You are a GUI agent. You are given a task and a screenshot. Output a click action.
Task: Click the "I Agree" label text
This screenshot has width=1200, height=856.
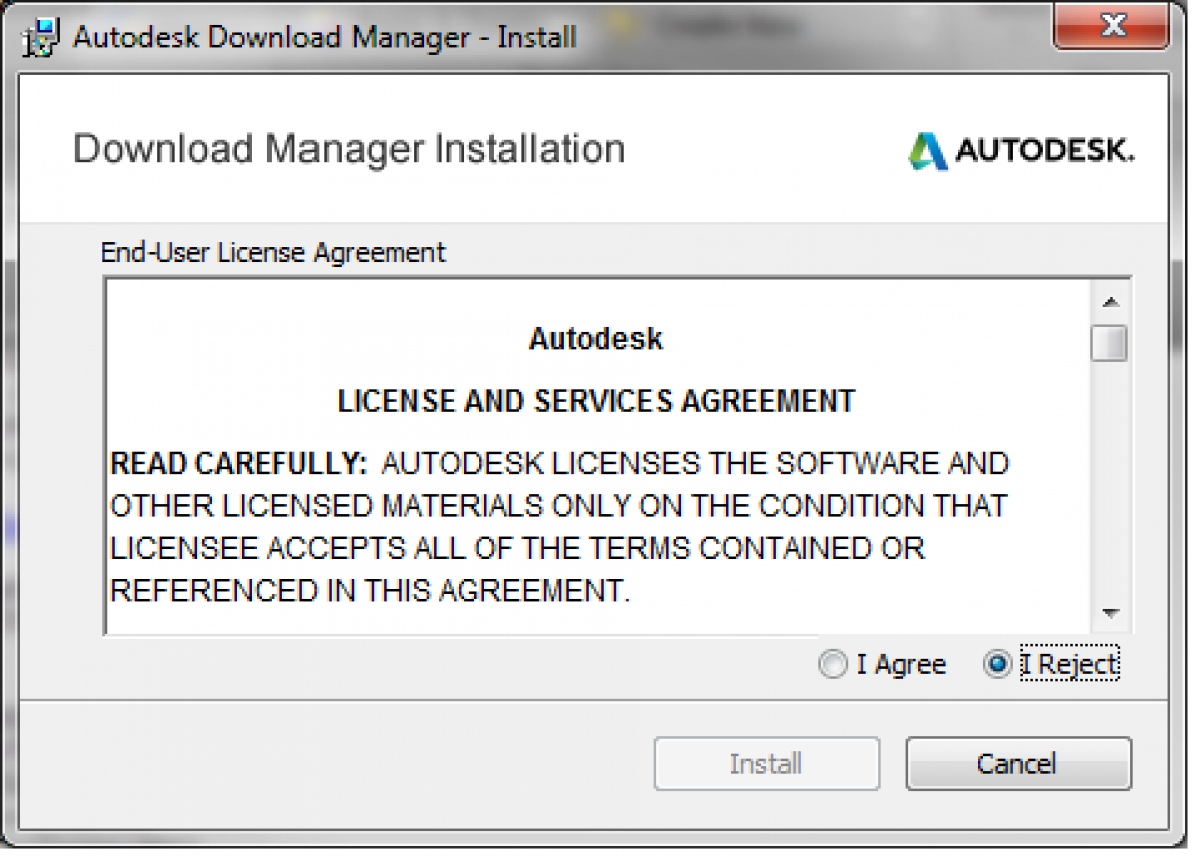901,665
